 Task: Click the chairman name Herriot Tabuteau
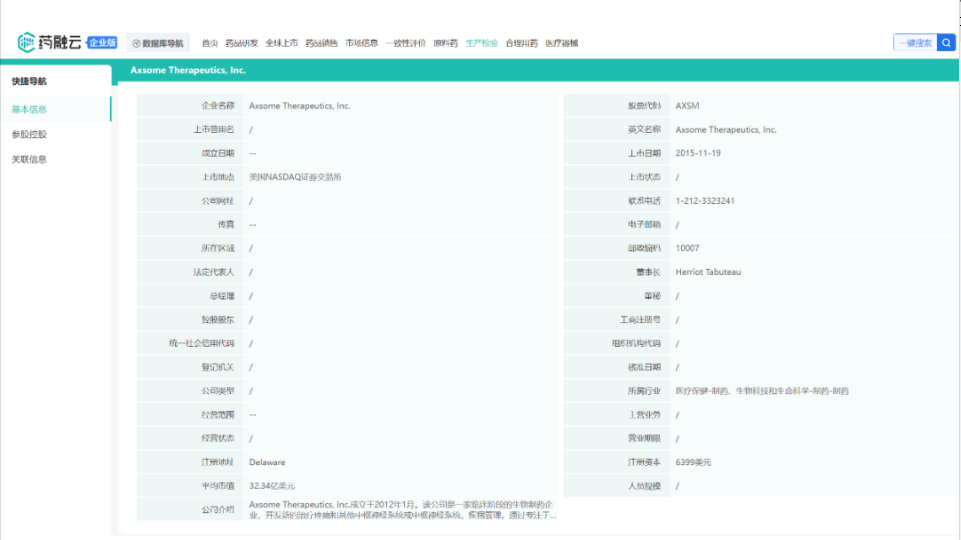point(708,272)
